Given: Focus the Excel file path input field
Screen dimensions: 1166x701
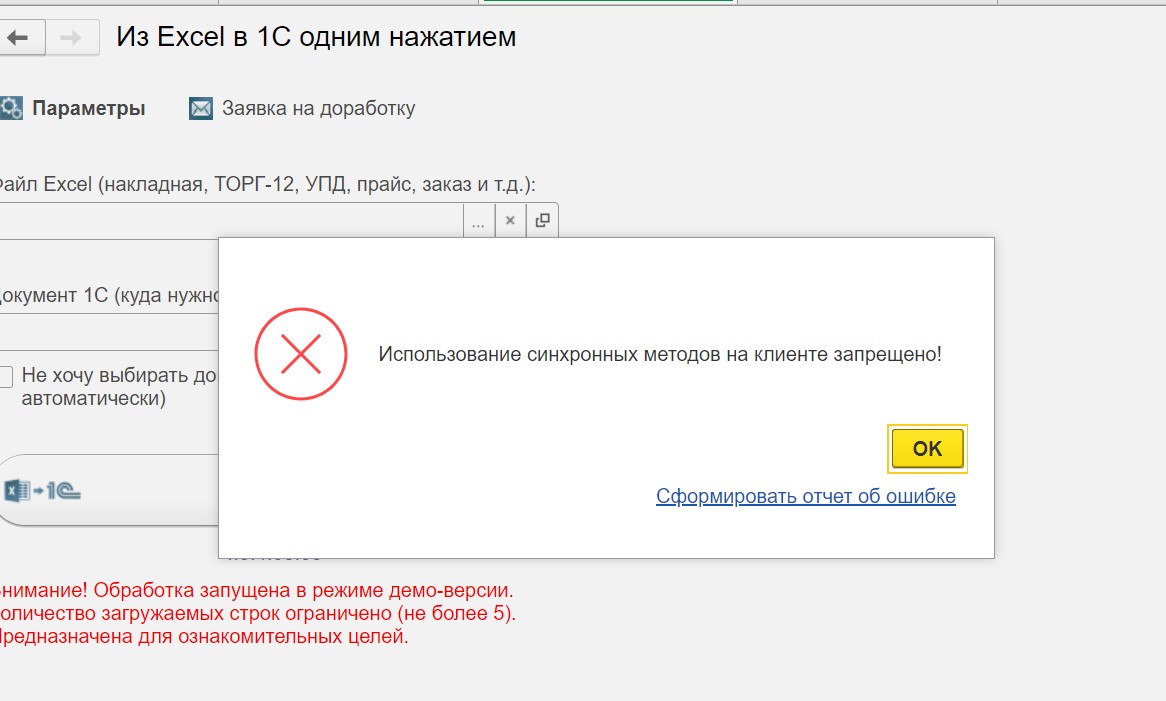Looking at the screenshot, I should [231, 221].
